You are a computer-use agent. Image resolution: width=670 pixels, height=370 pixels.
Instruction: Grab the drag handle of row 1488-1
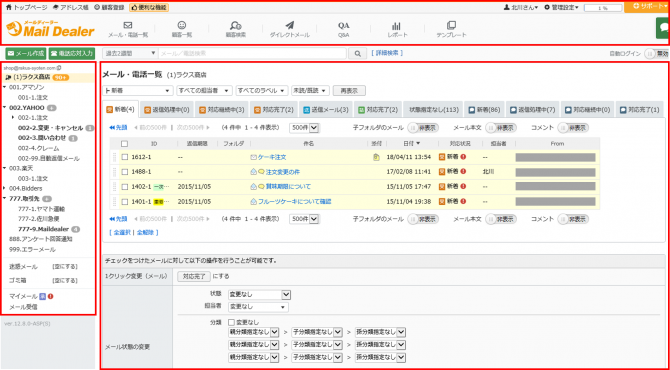pos(114,172)
